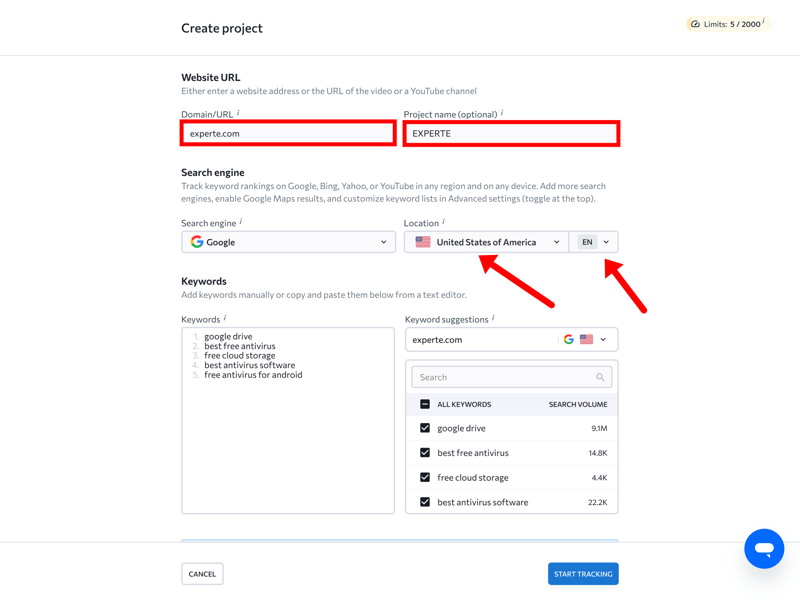Screen dimensions: 800x600
Task: Click the Project name input field
Action: point(511,133)
